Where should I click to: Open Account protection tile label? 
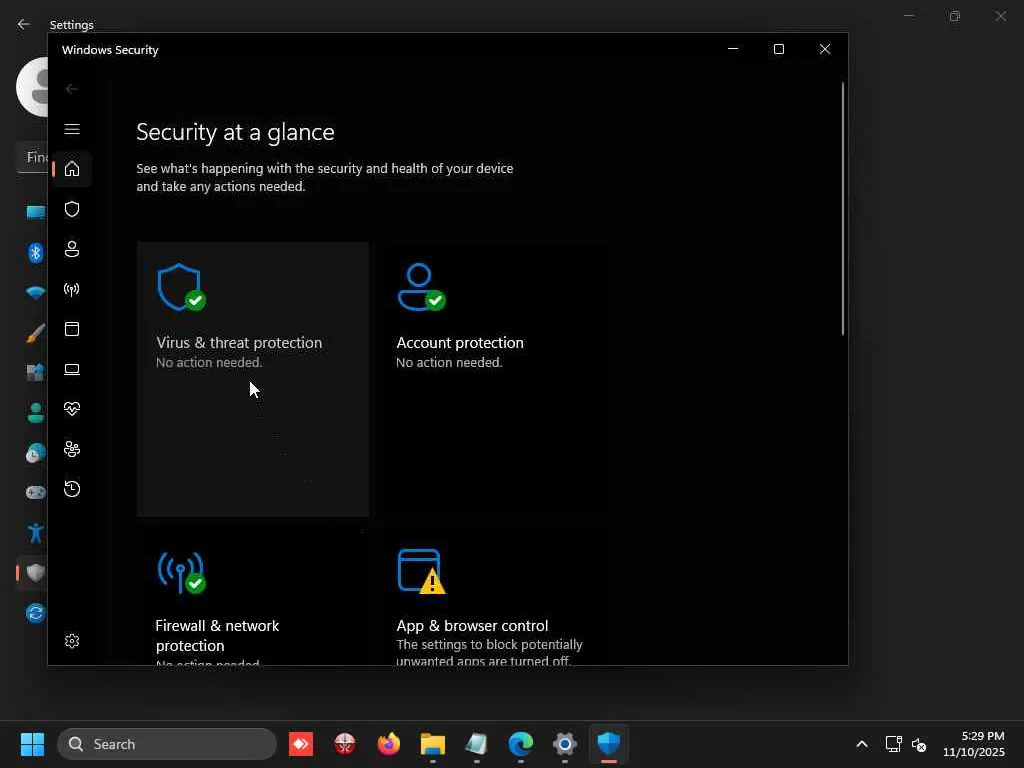coord(460,343)
